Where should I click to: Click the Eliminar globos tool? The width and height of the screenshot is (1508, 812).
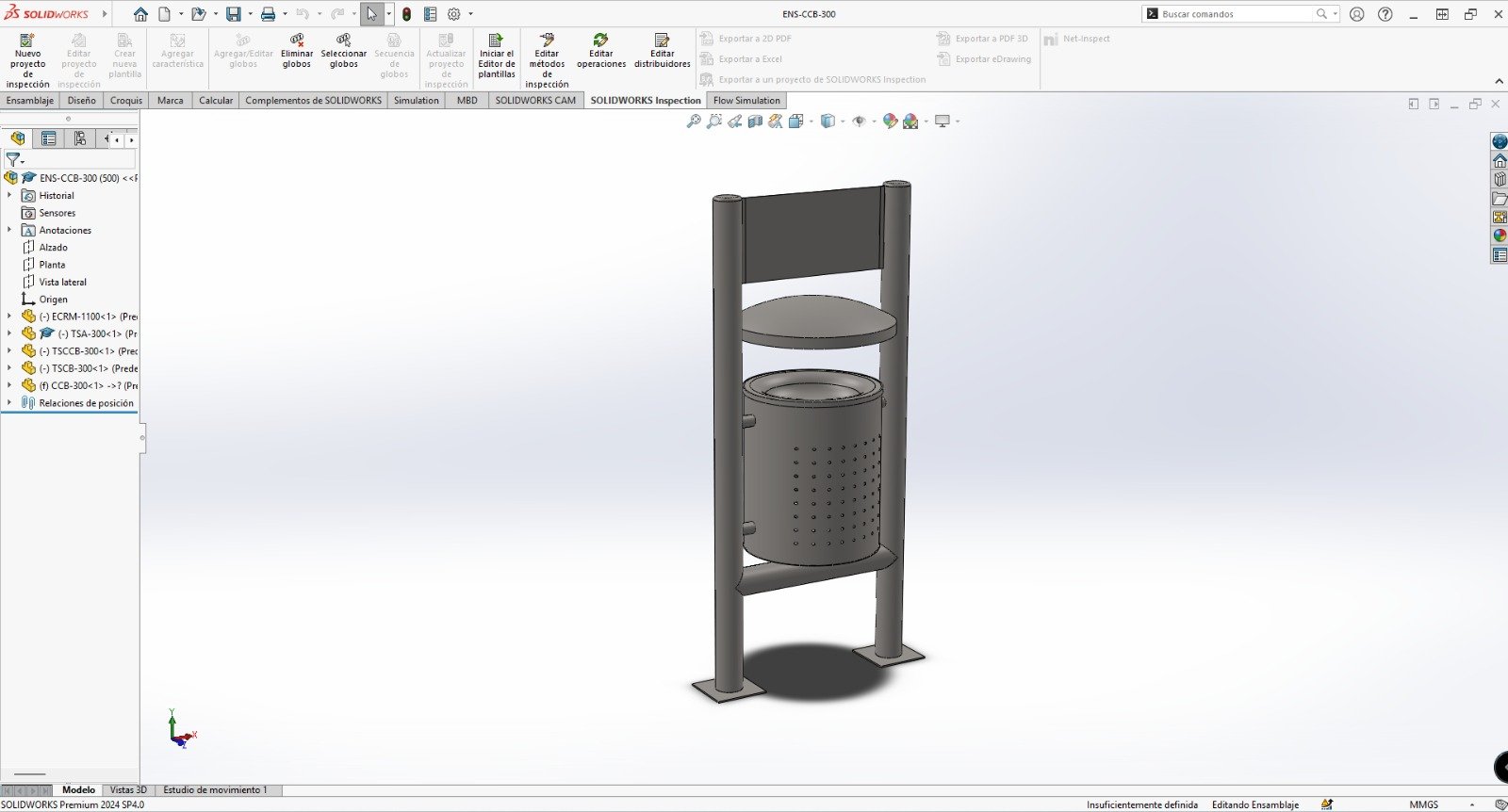[297, 41]
